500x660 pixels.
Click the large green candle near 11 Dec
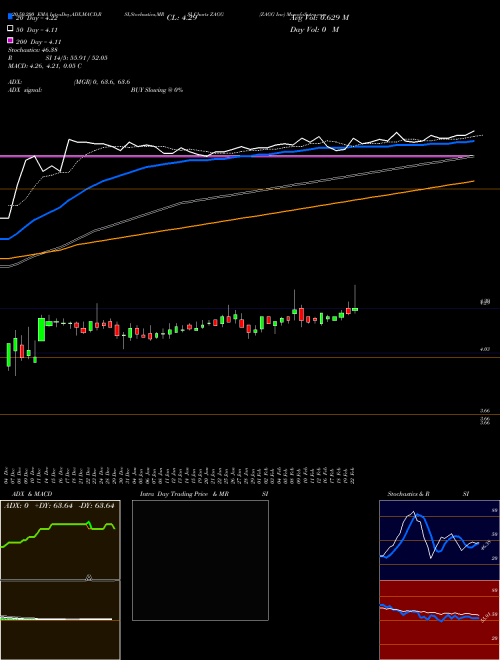pos(42,329)
